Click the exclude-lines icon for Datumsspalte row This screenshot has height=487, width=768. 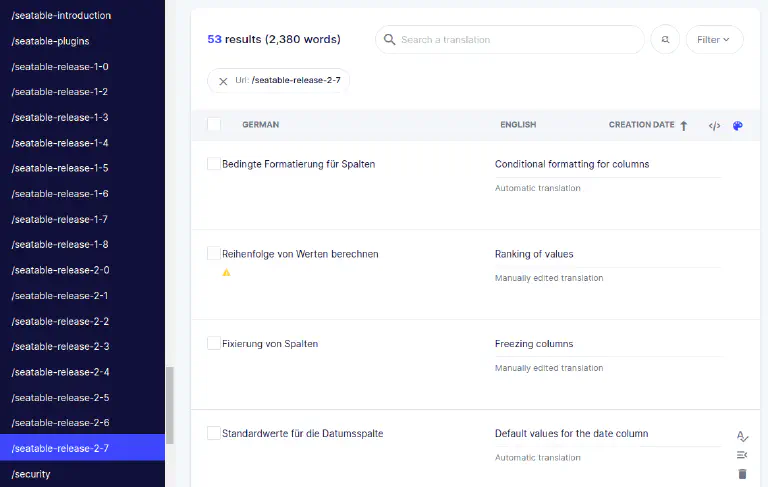pos(742,455)
